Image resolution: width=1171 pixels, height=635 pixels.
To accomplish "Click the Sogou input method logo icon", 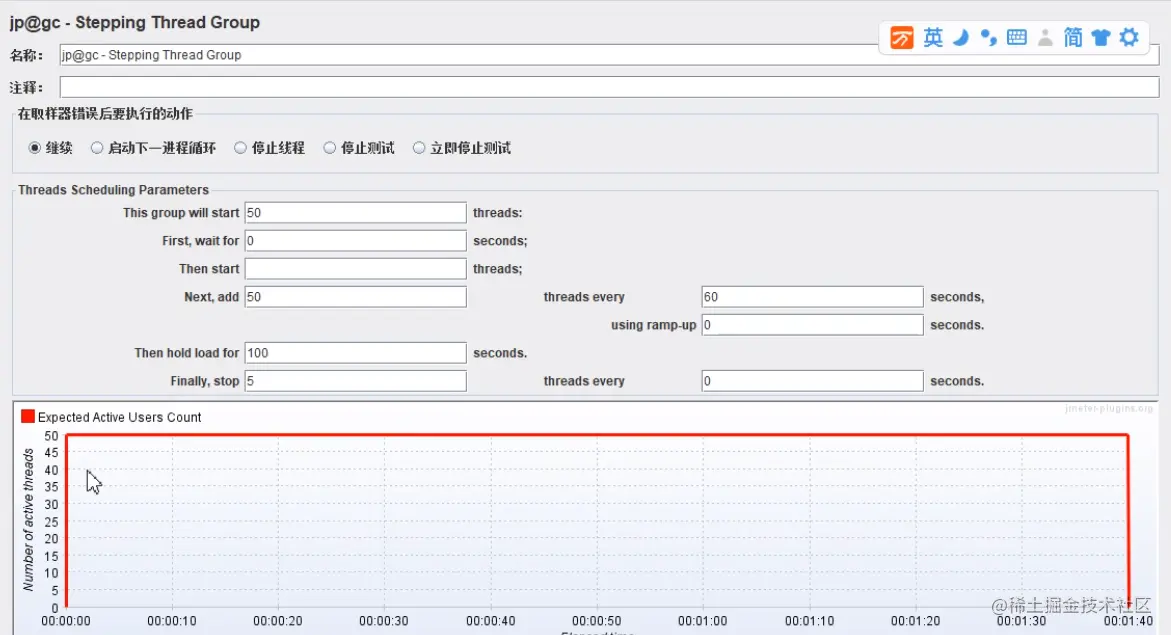I will [x=901, y=37].
